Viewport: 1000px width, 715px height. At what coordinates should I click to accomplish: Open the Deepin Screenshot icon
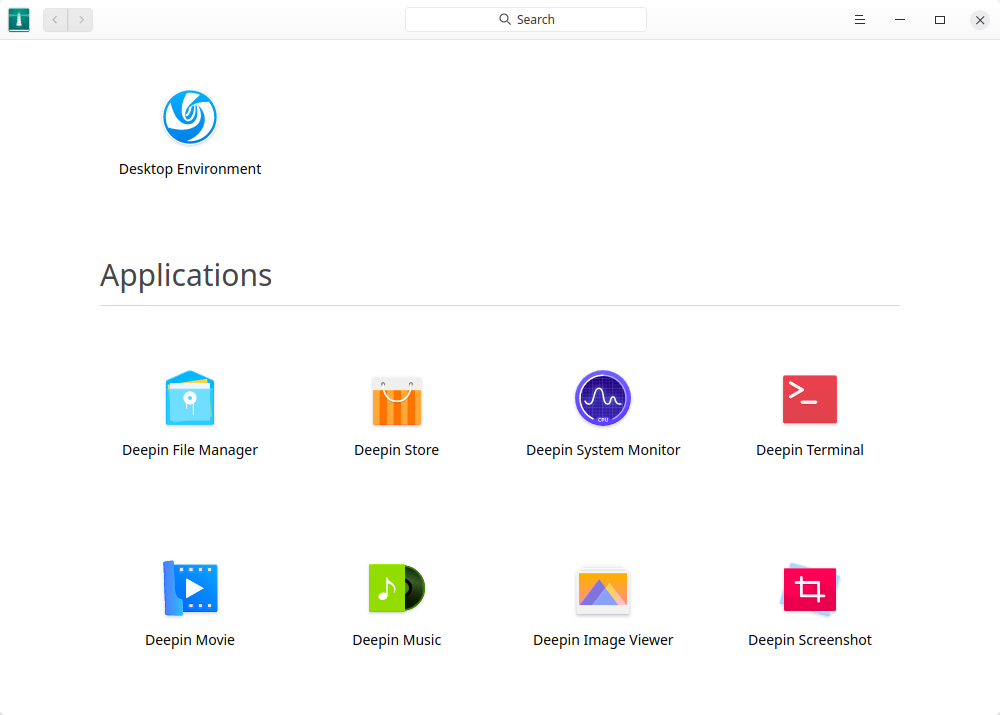pyautogui.click(x=810, y=589)
